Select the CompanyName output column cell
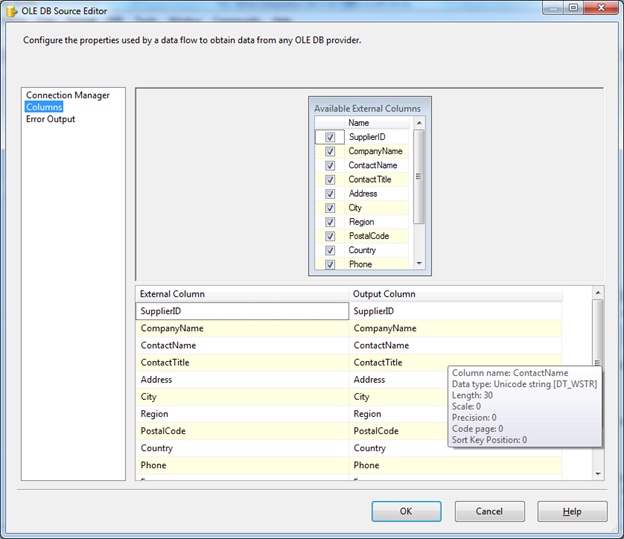This screenshot has width=624, height=539. pos(455,328)
